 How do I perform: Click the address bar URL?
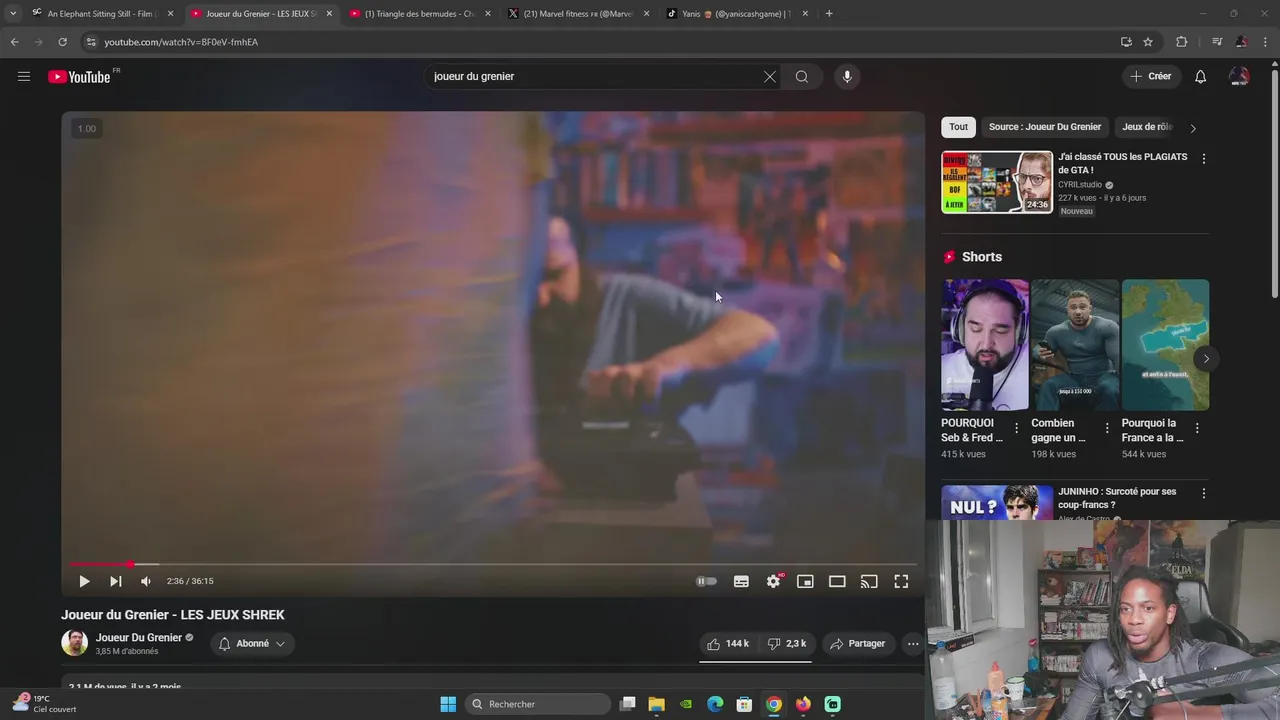tap(181, 42)
